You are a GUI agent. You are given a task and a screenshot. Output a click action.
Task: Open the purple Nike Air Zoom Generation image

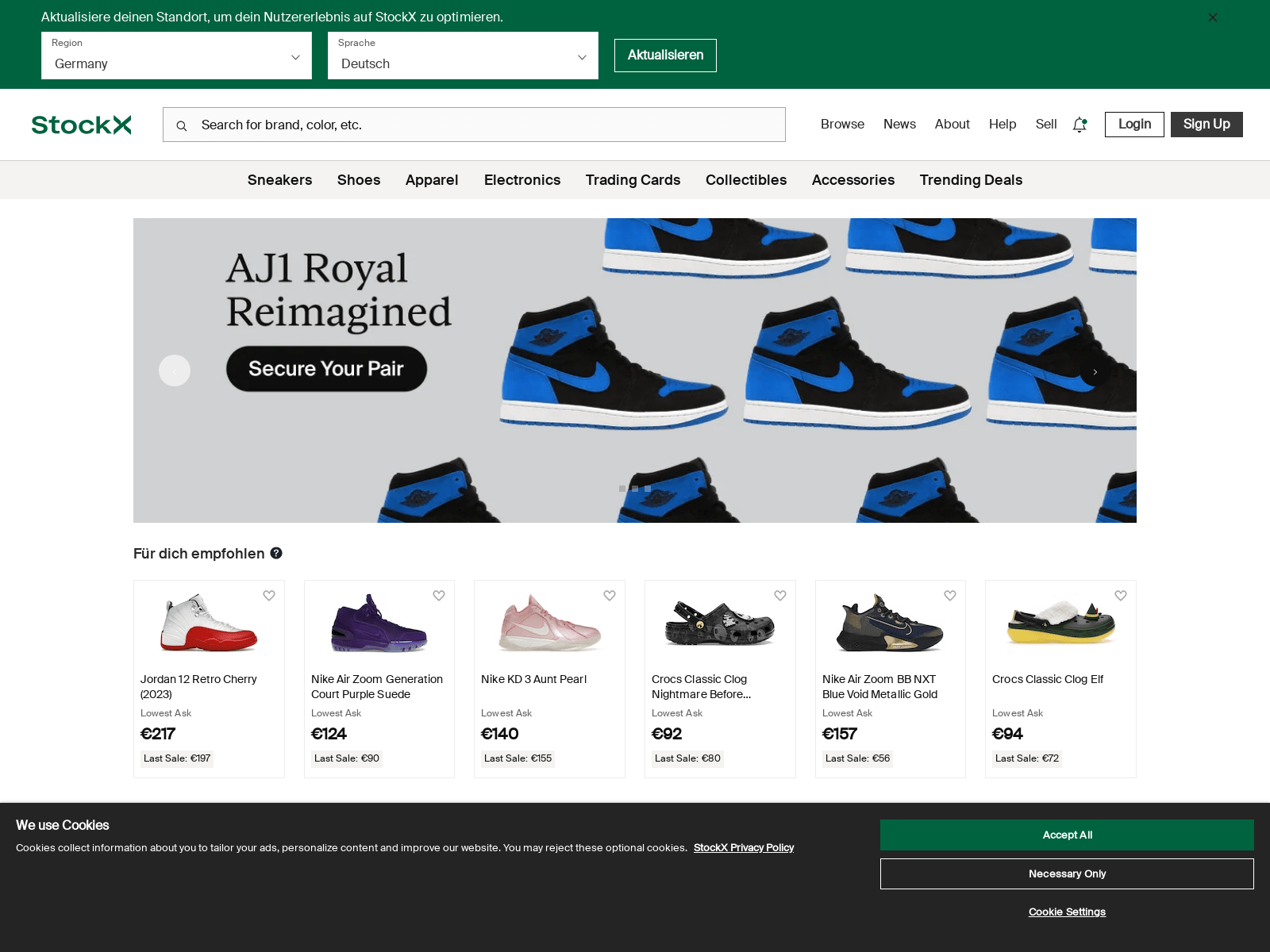click(379, 623)
